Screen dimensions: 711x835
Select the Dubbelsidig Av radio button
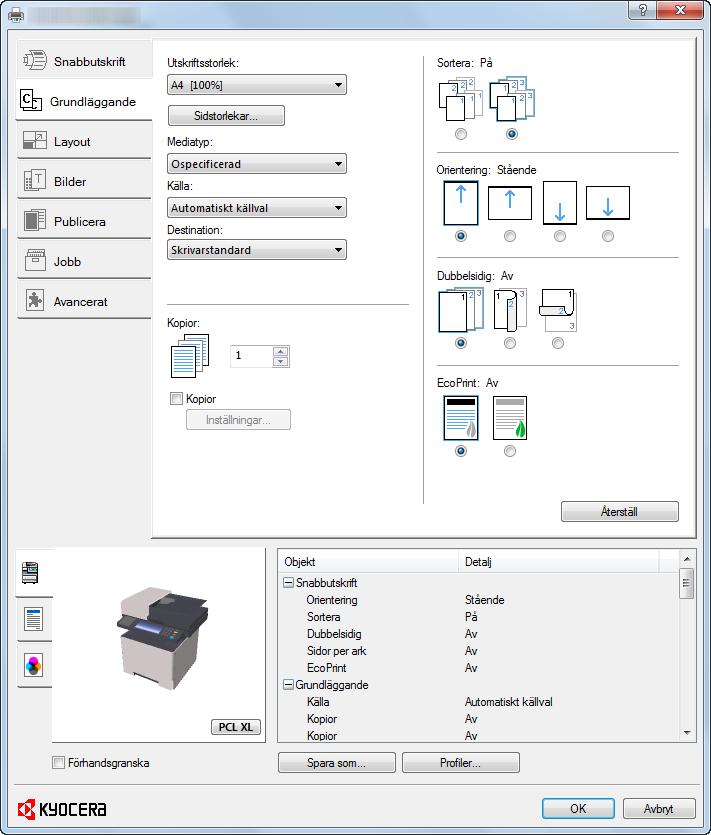[461, 343]
